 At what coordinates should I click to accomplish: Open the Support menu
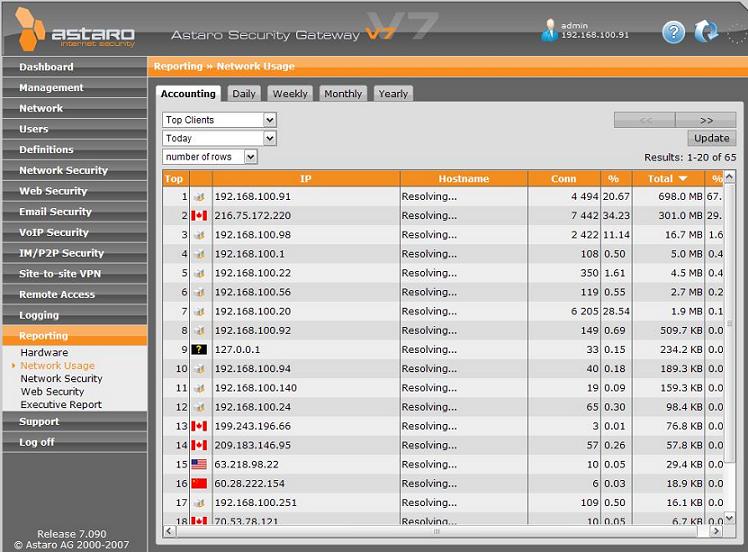pos(75,422)
